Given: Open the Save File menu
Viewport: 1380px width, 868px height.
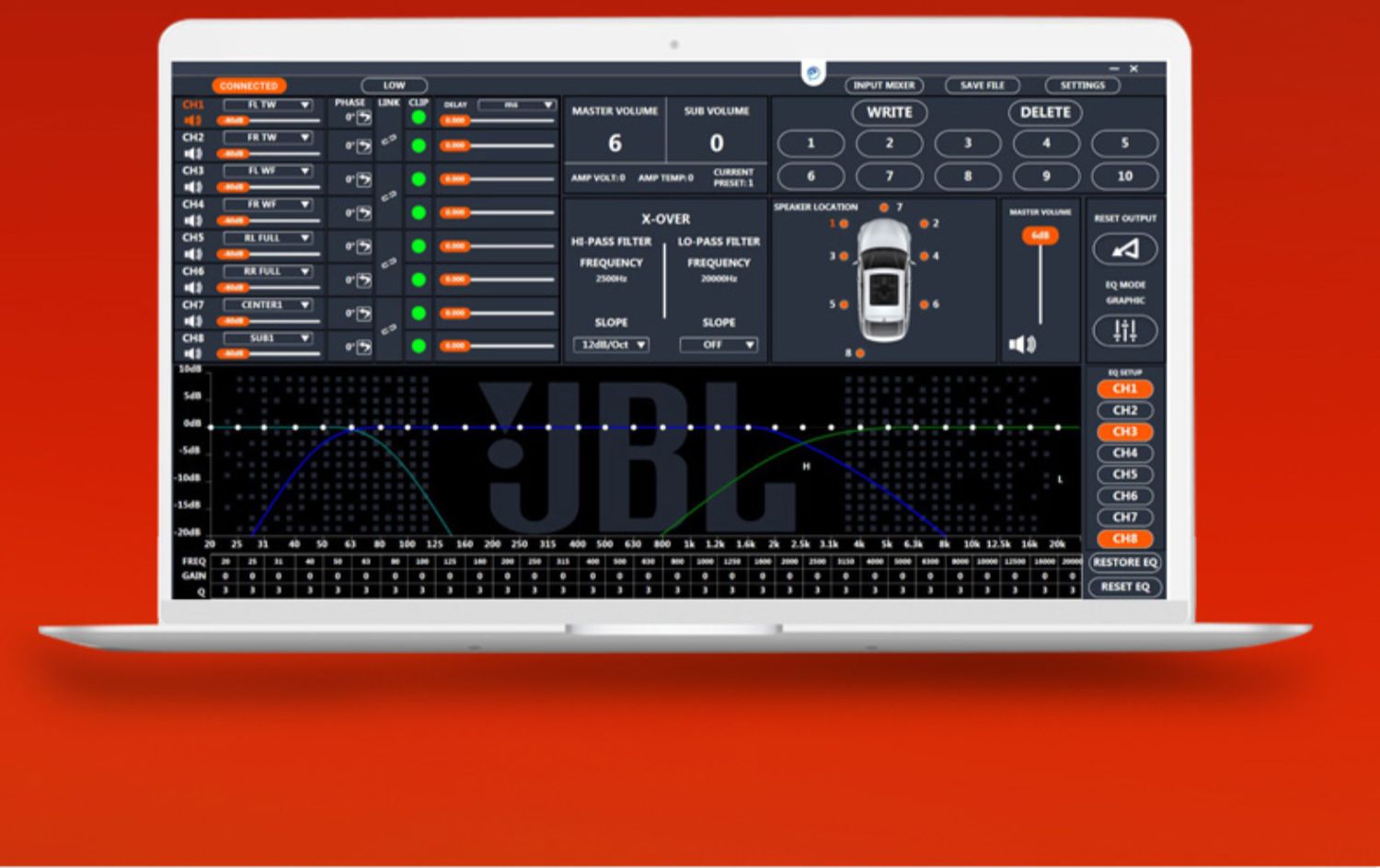Looking at the screenshot, I should click(x=983, y=86).
